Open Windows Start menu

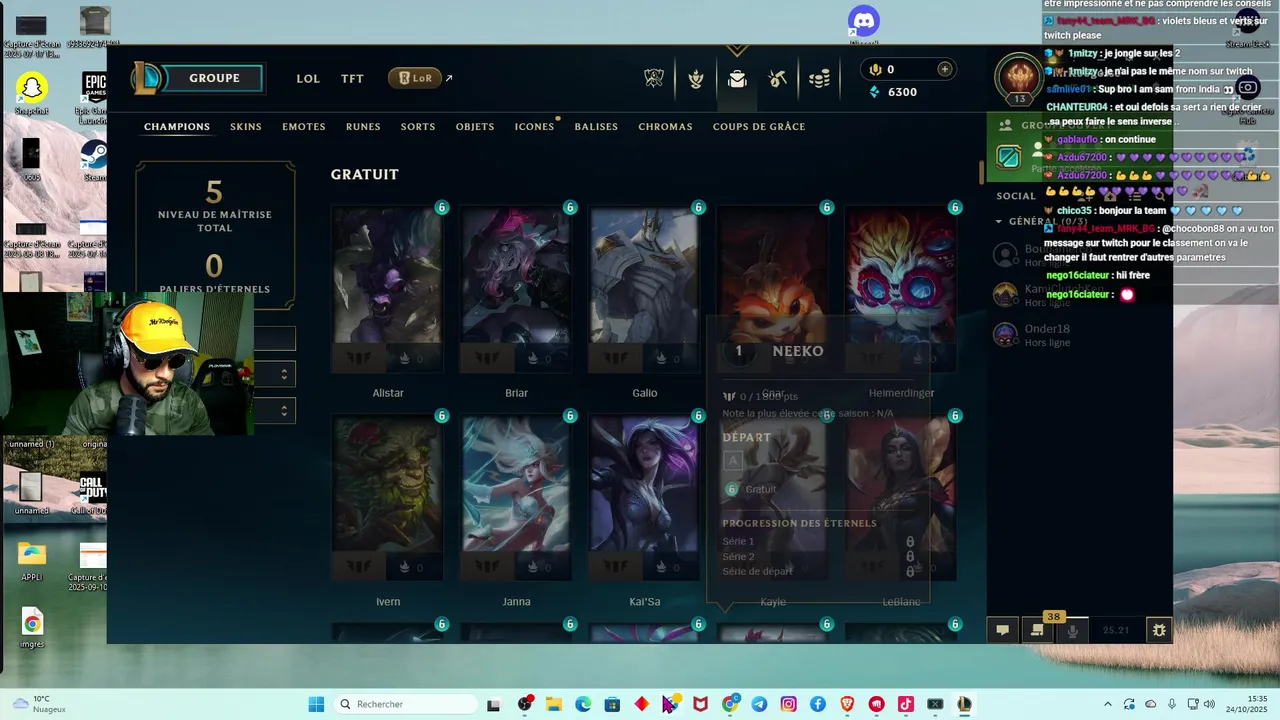click(x=316, y=704)
